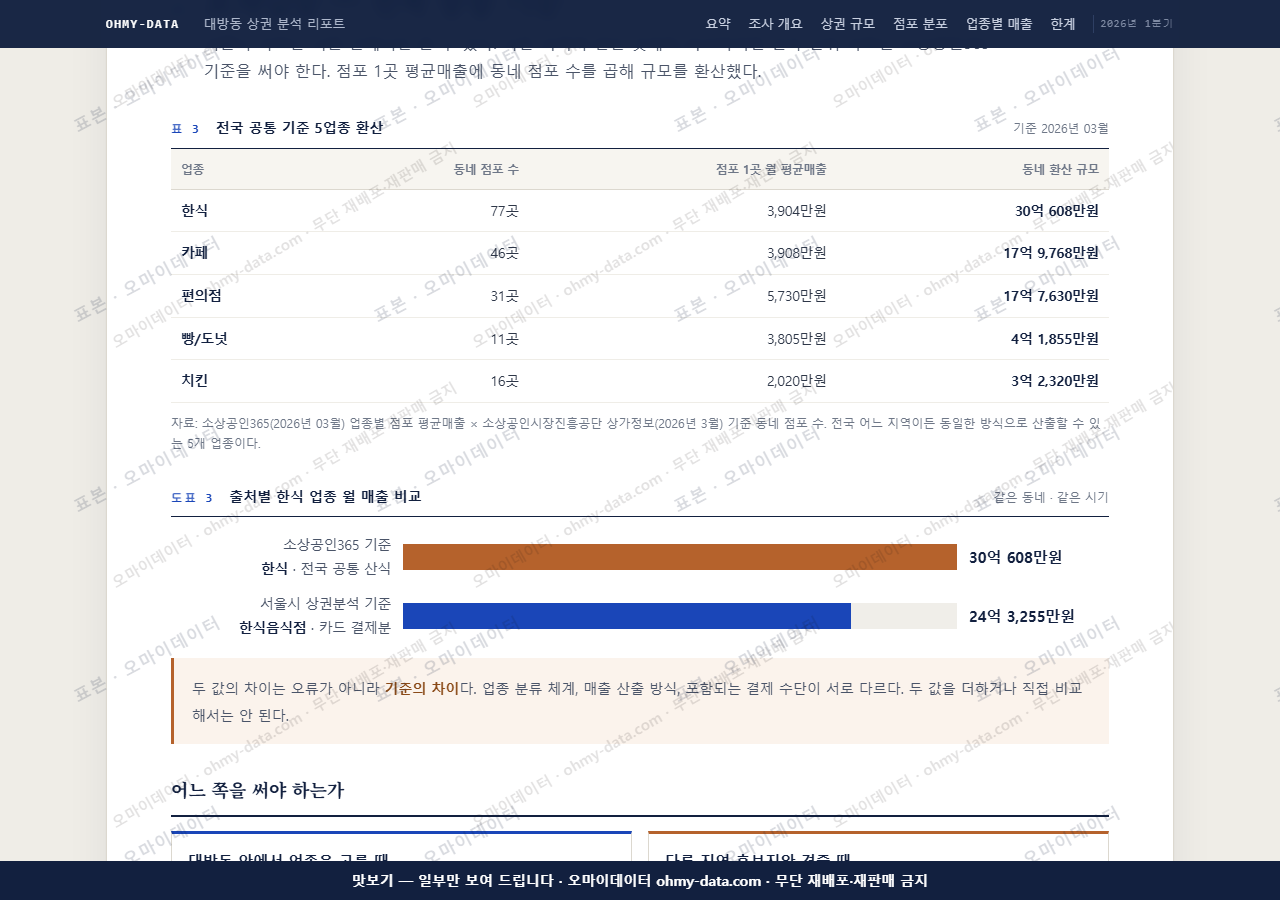Click the 77곳 store count cell
This screenshot has width=1280, height=900.
(504, 211)
